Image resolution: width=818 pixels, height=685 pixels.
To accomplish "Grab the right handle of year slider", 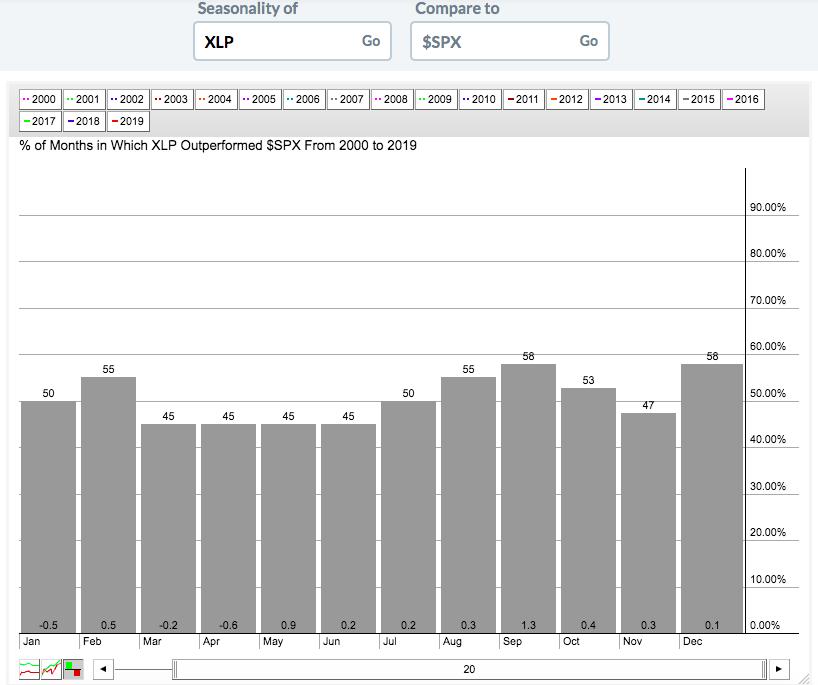I will (x=764, y=669).
